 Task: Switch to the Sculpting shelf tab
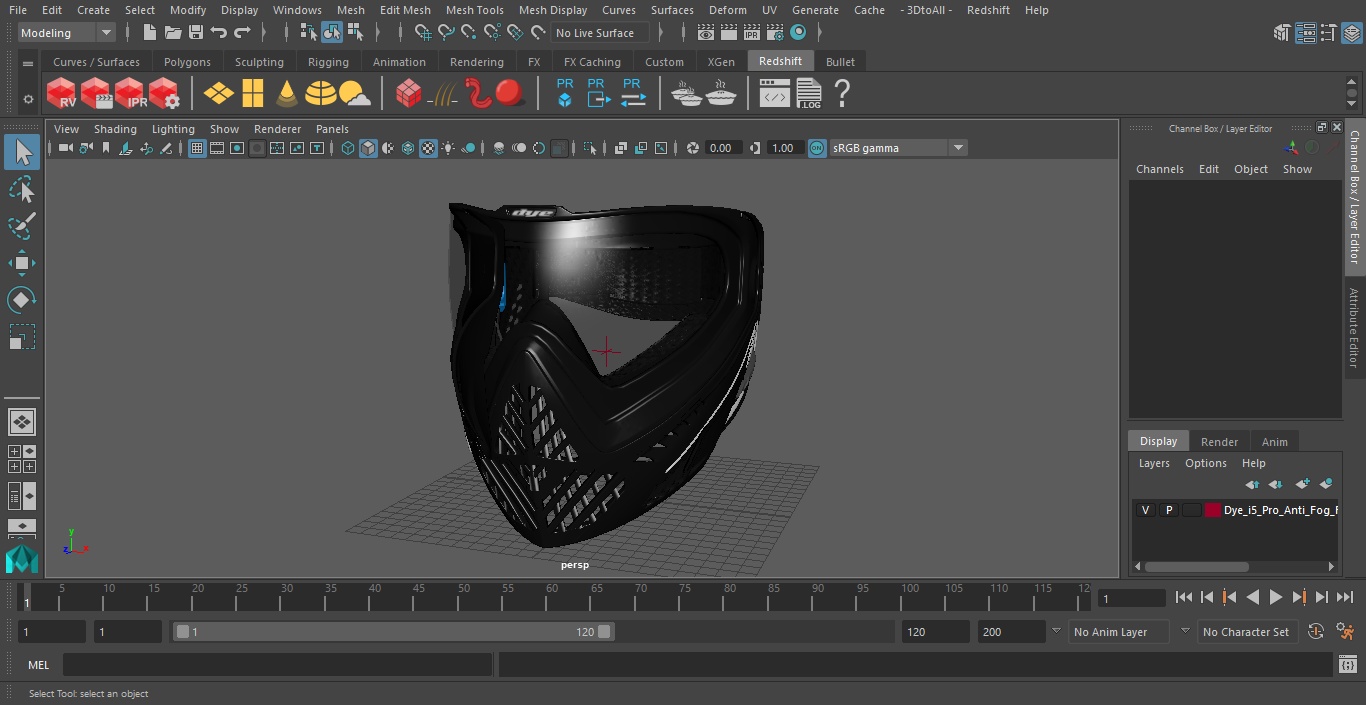point(259,62)
